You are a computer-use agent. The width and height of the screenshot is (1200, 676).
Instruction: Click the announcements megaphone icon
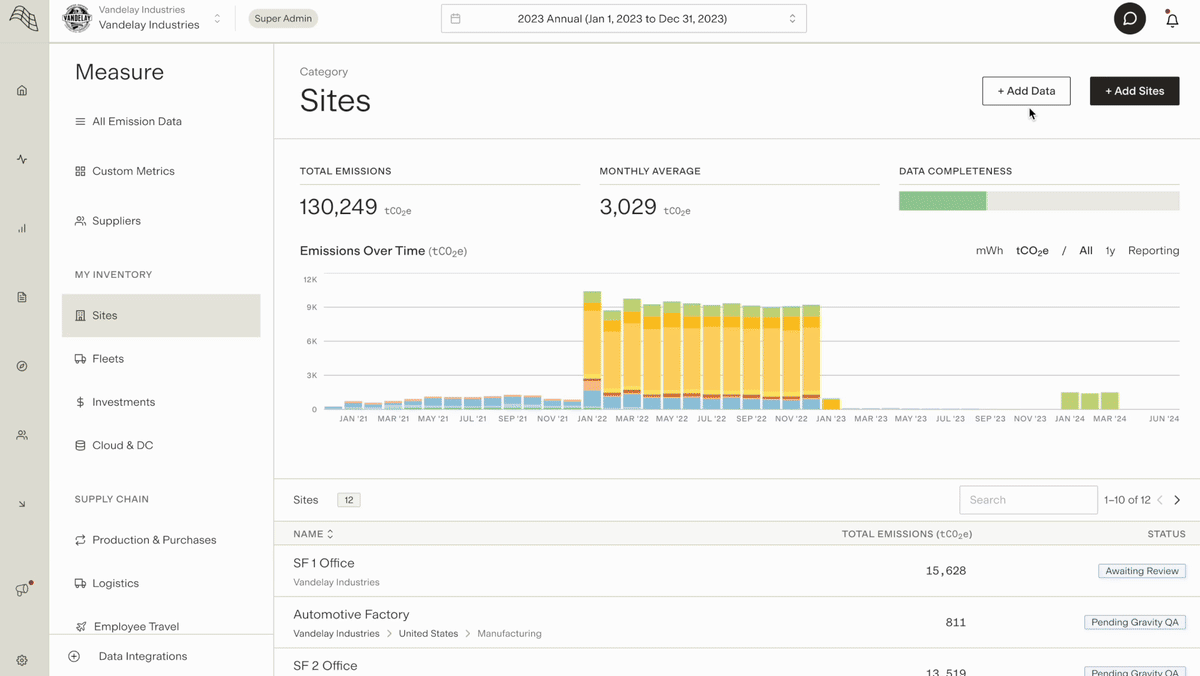click(22, 590)
